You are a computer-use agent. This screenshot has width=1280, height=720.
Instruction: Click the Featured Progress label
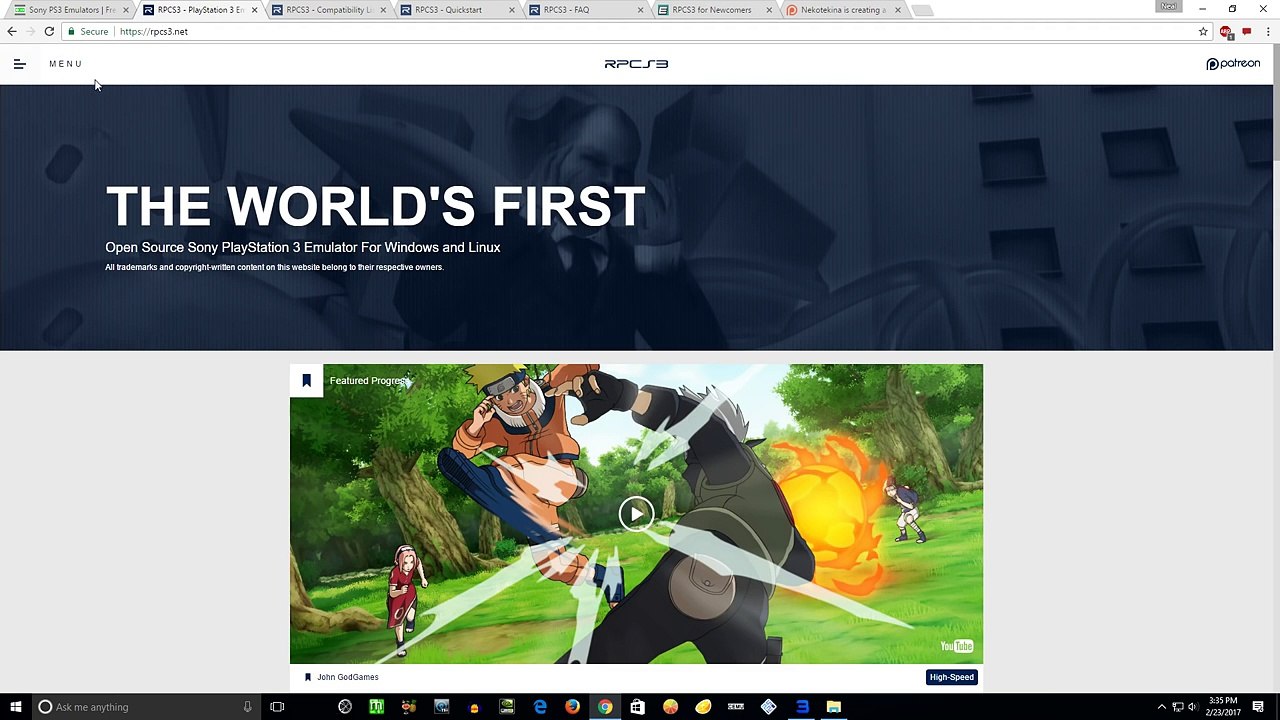[369, 381]
